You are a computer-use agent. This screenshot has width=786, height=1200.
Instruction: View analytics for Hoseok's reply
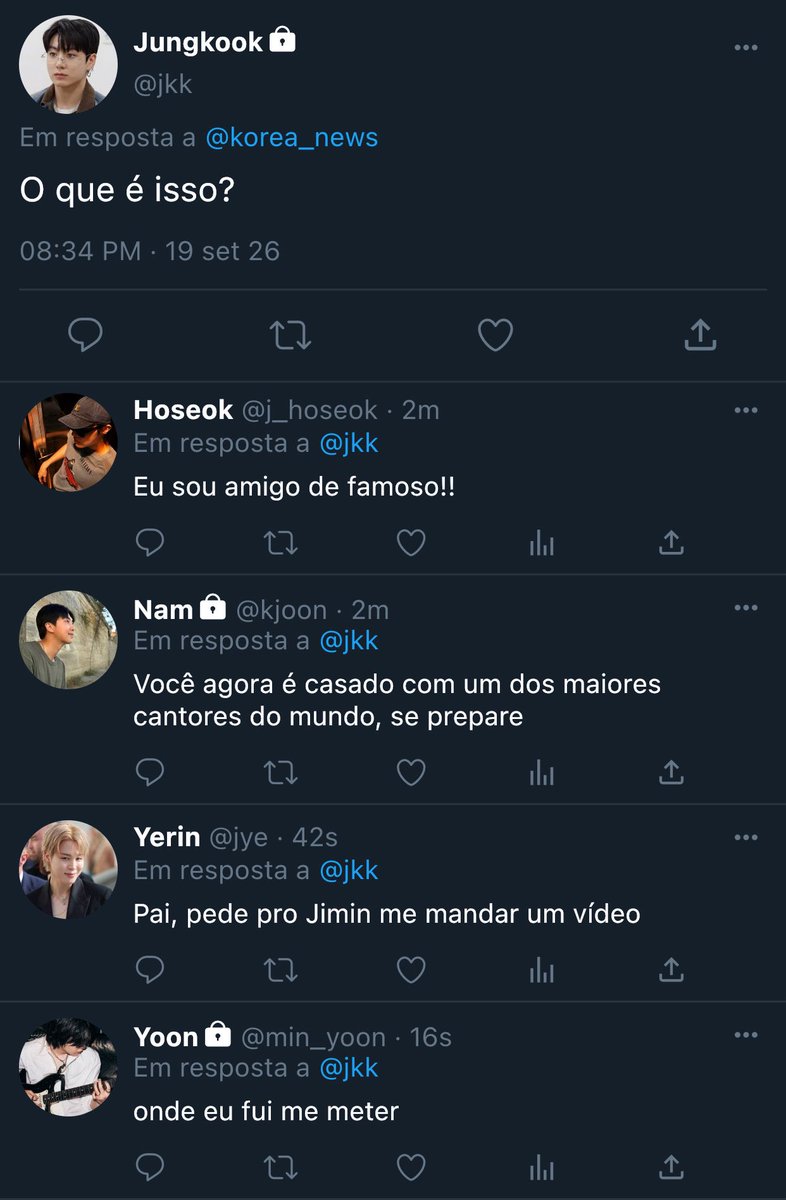pyautogui.click(x=541, y=543)
